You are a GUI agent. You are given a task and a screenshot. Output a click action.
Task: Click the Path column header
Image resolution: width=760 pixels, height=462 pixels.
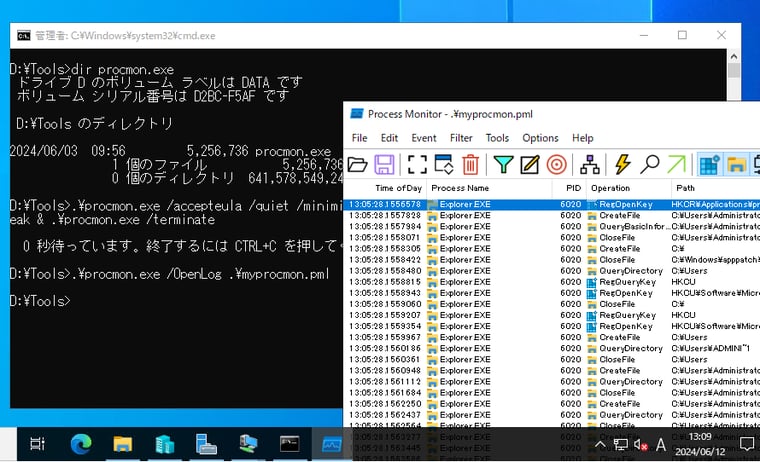coord(715,188)
